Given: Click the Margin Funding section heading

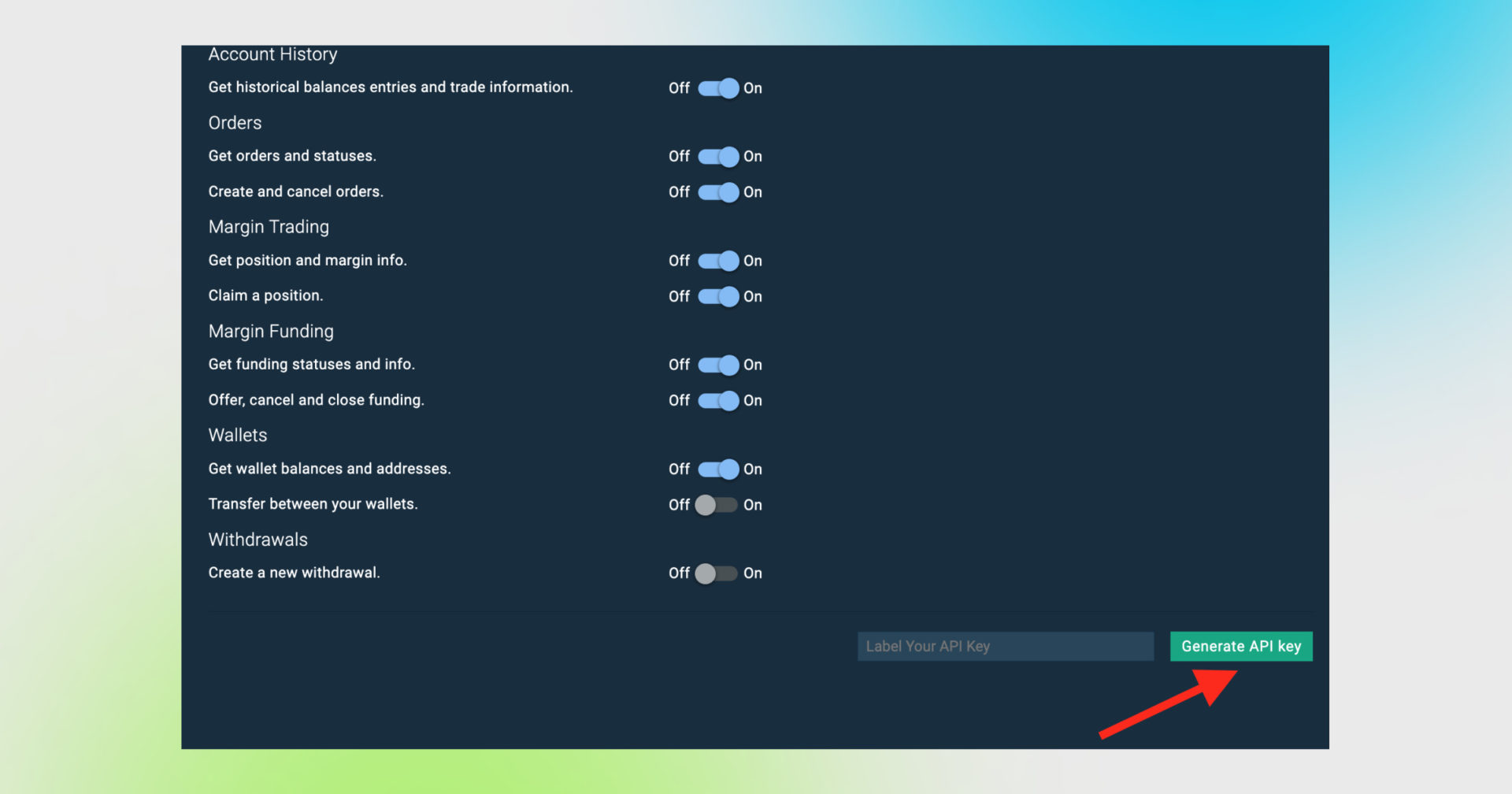Looking at the screenshot, I should [x=271, y=331].
